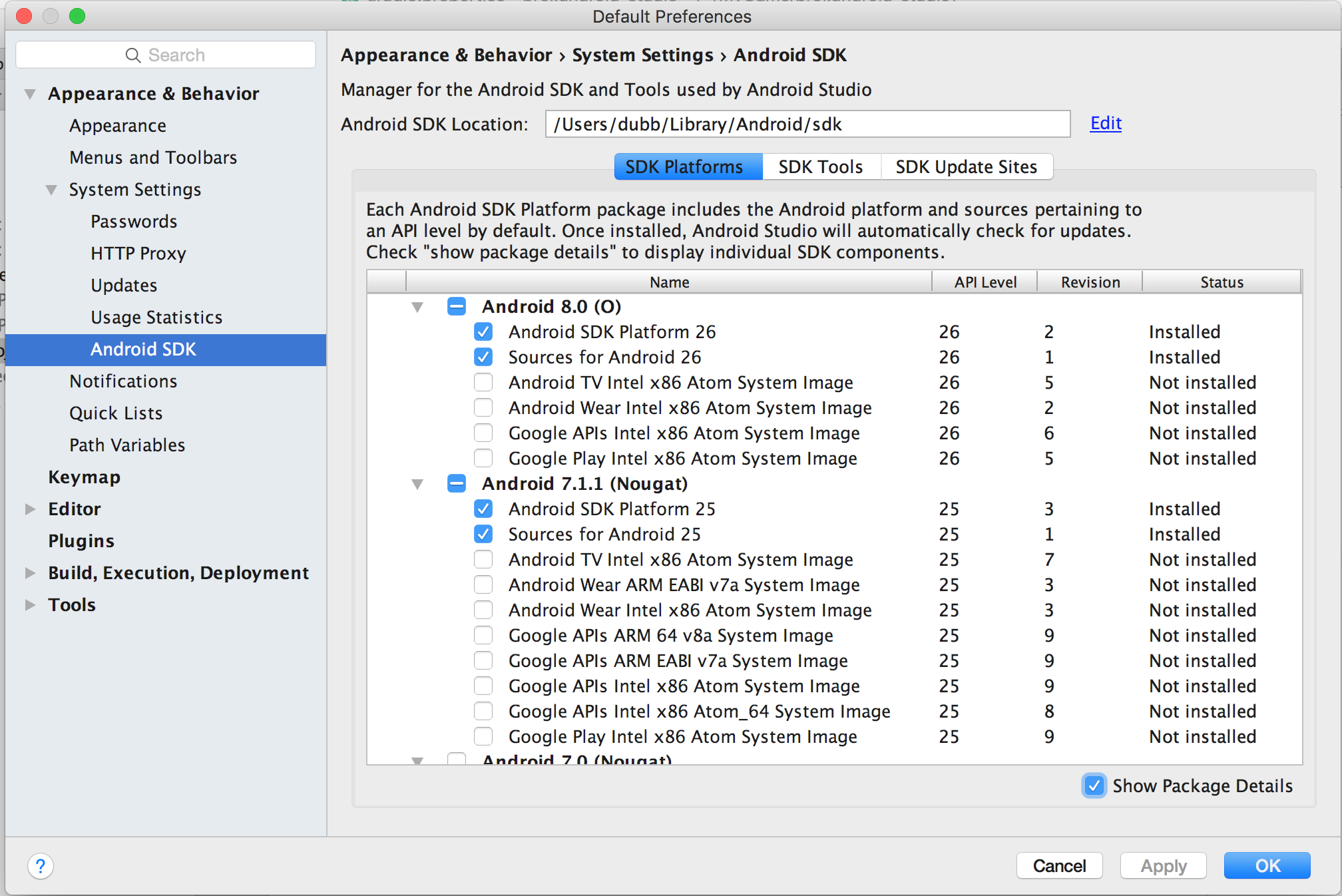Toggle Android 7.1.1 (Nougat) group checkbox
Image resolution: width=1342 pixels, height=896 pixels.
tap(457, 483)
